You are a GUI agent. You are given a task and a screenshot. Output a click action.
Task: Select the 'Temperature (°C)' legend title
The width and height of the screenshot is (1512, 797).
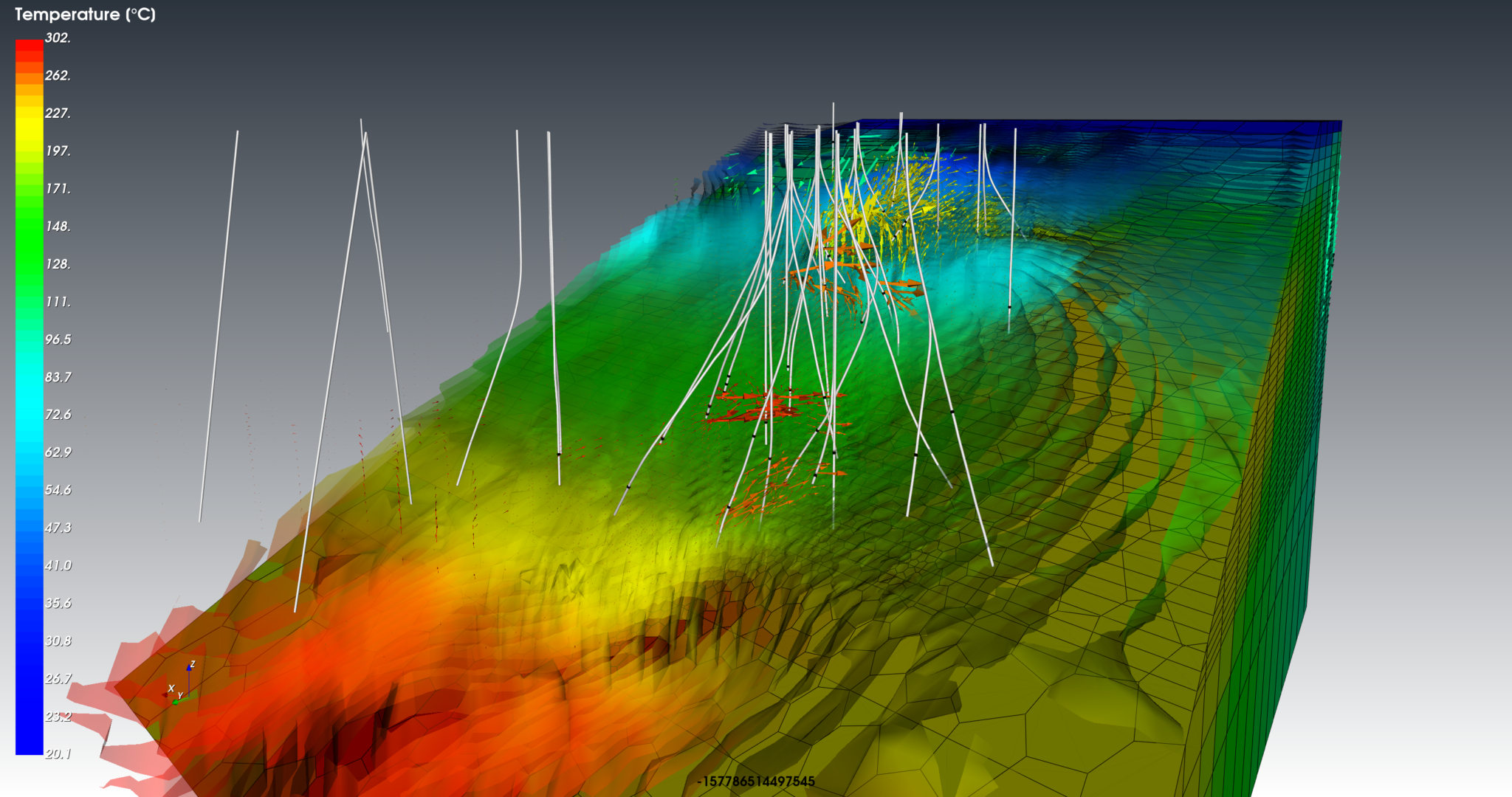coord(85,15)
